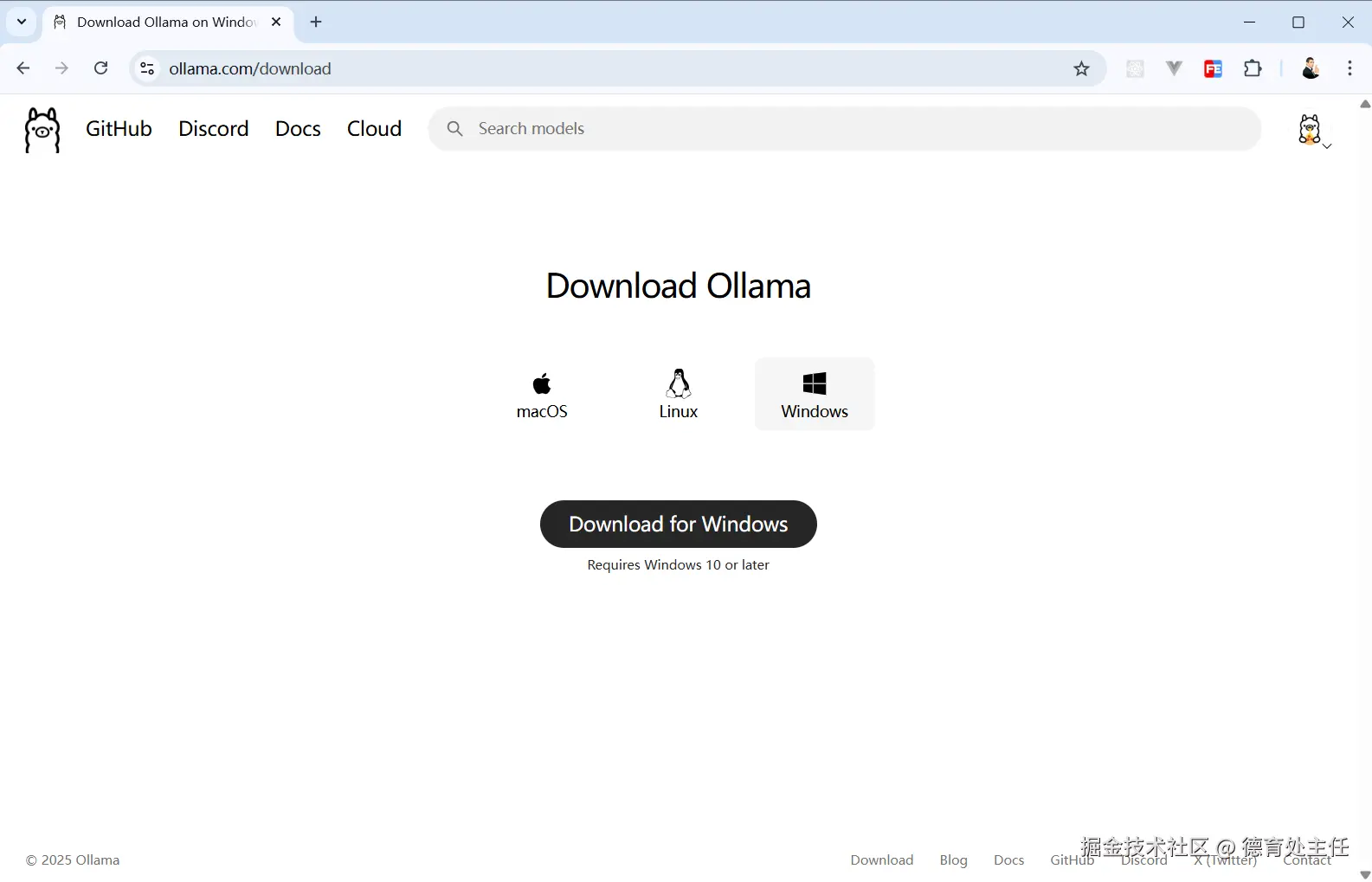Viewport: 1372px width, 882px height.
Task: Open the Chrome three-dot menu
Action: (x=1349, y=68)
